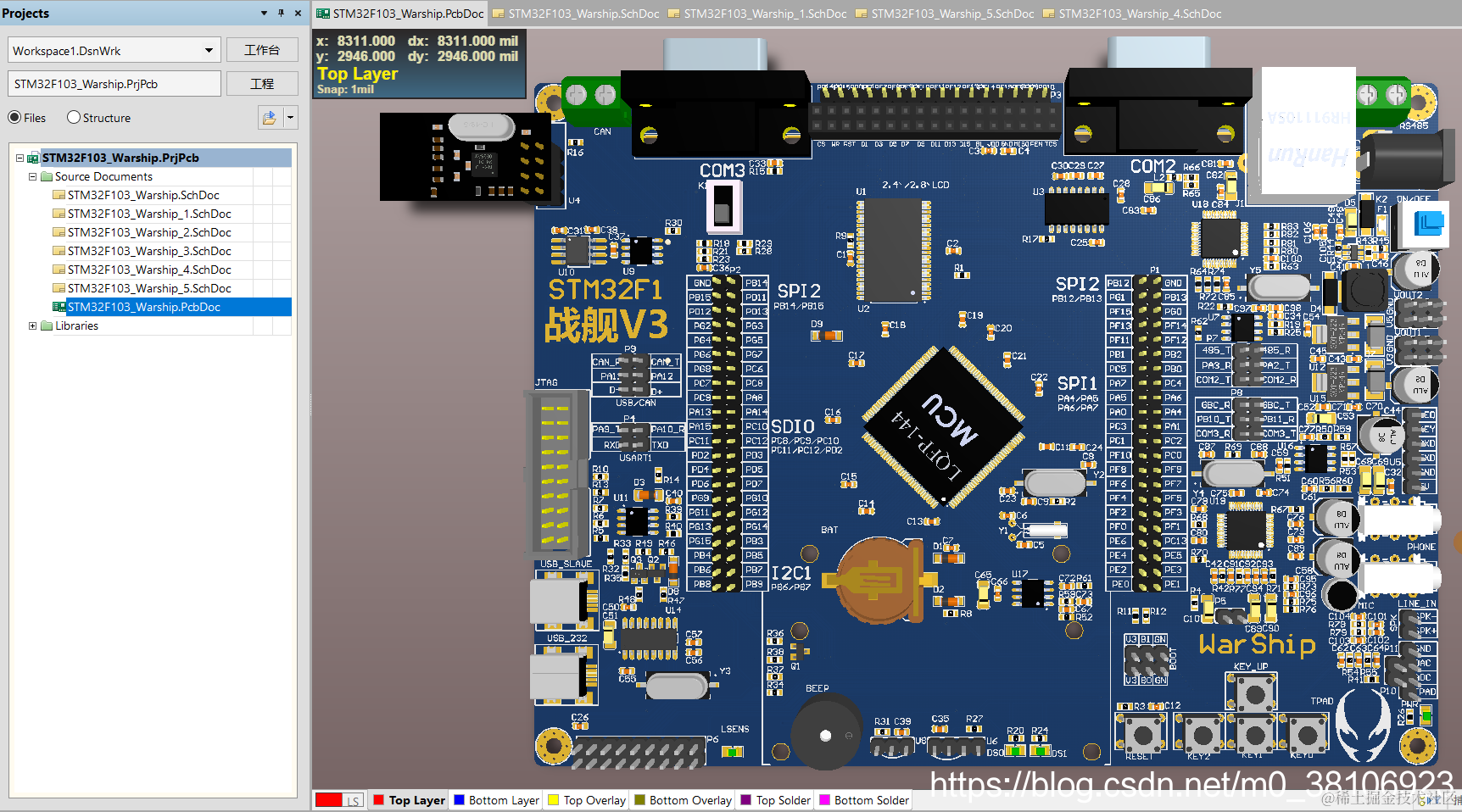The width and height of the screenshot is (1462, 812).
Task: Select the Structure radio button
Action: pyautogui.click(x=74, y=118)
